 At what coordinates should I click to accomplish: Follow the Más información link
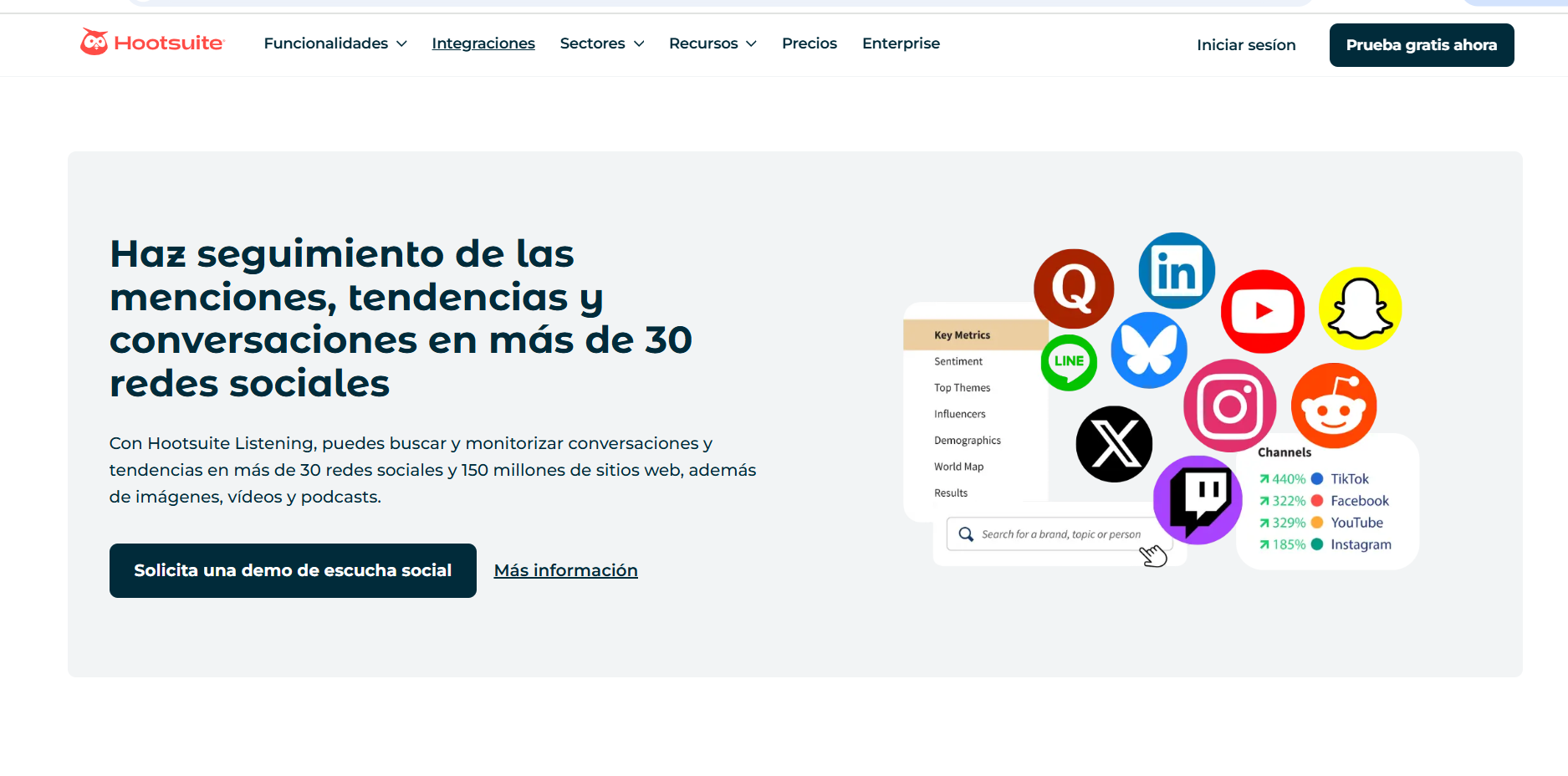tap(565, 570)
